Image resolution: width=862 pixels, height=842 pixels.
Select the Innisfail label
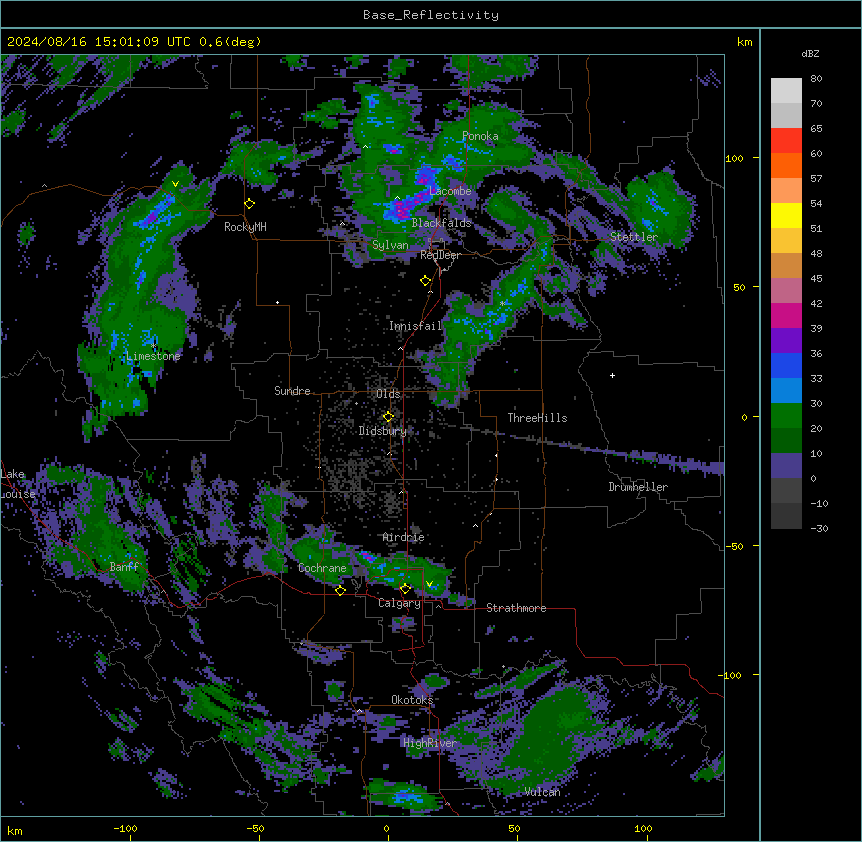[416, 326]
